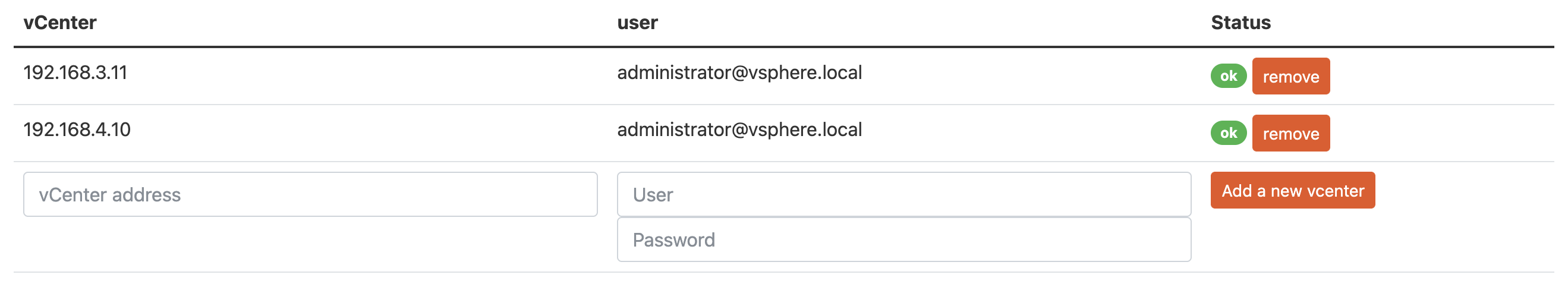The image size is (1568, 284).
Task: Click administrator@vsphere.local in the first row
Action: click(x=739, y=72)
